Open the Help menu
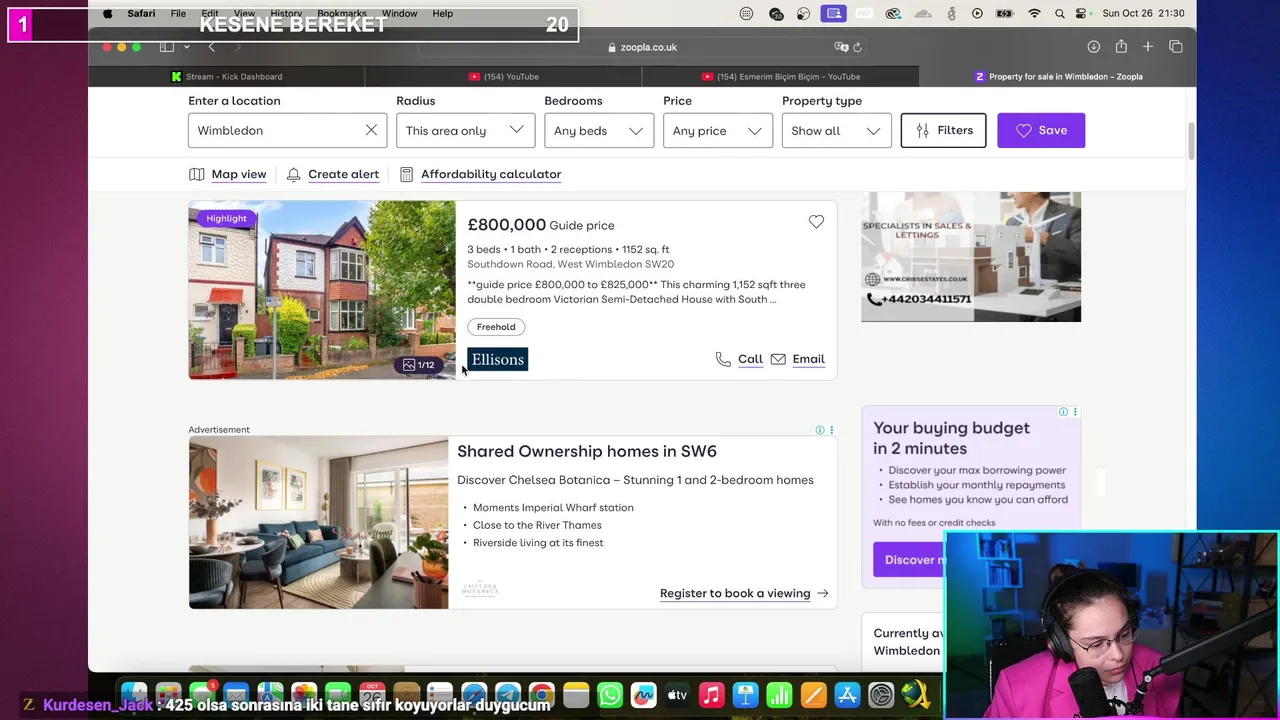Image resolution: width=1280 pixels, height=720 pixels. point(443,13)
